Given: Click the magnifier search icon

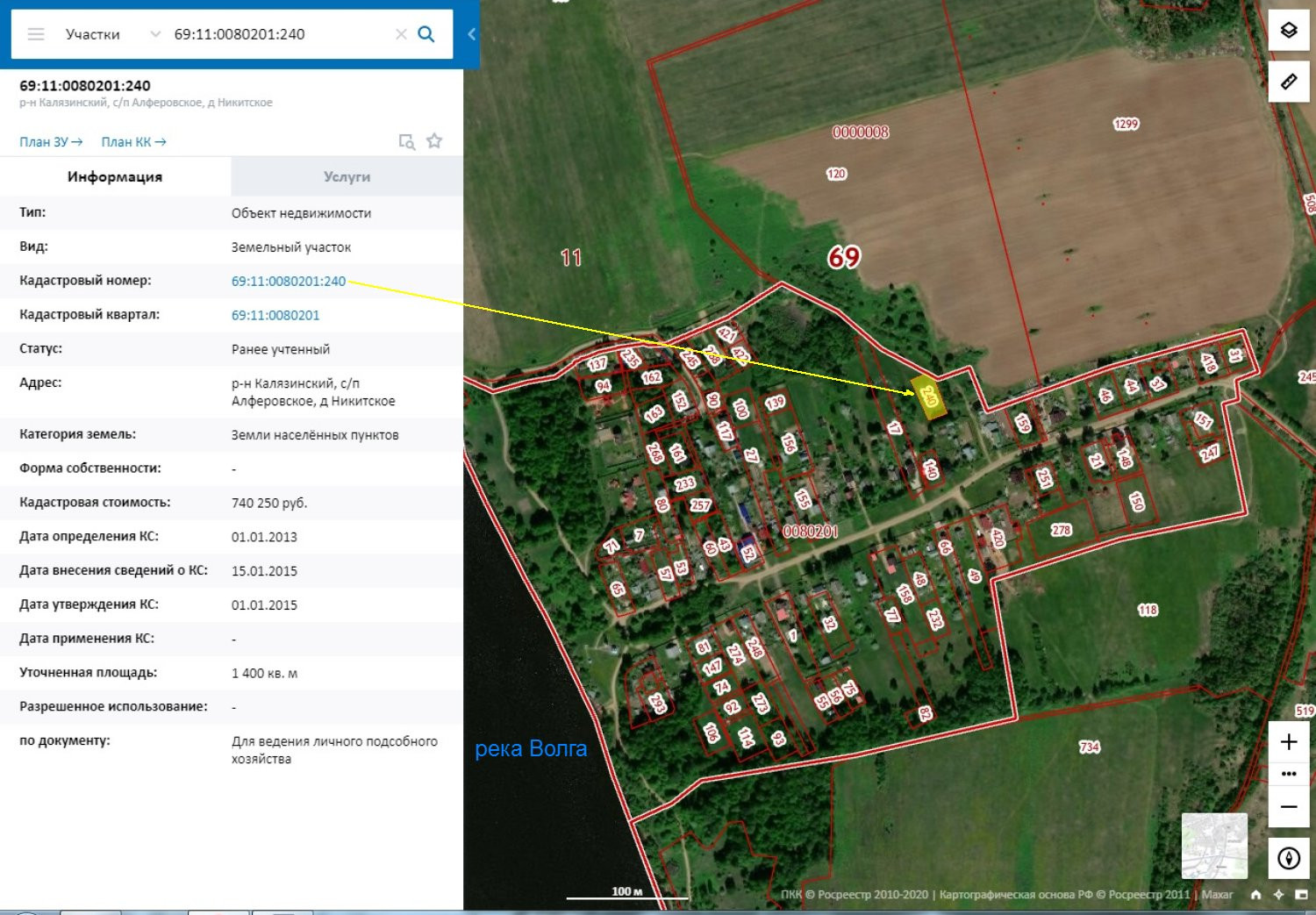Looking at the screenshot, I should tap(426, 34).
